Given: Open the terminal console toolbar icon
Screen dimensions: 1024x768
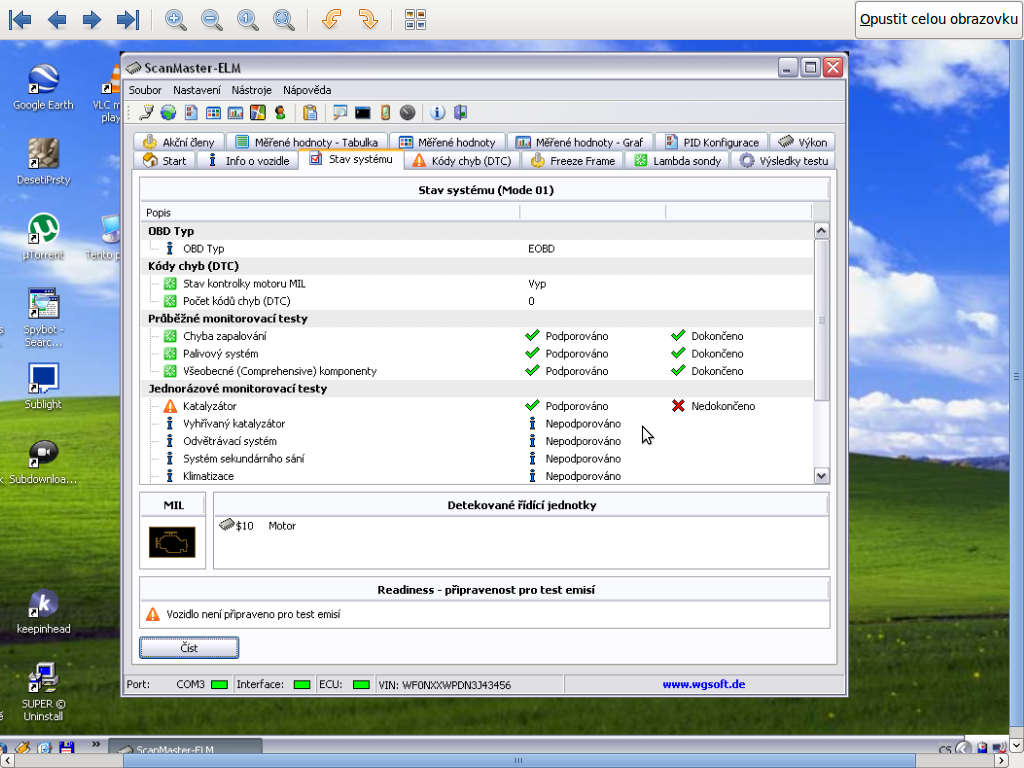Looking at the screenshot, I should coord(363,113).
